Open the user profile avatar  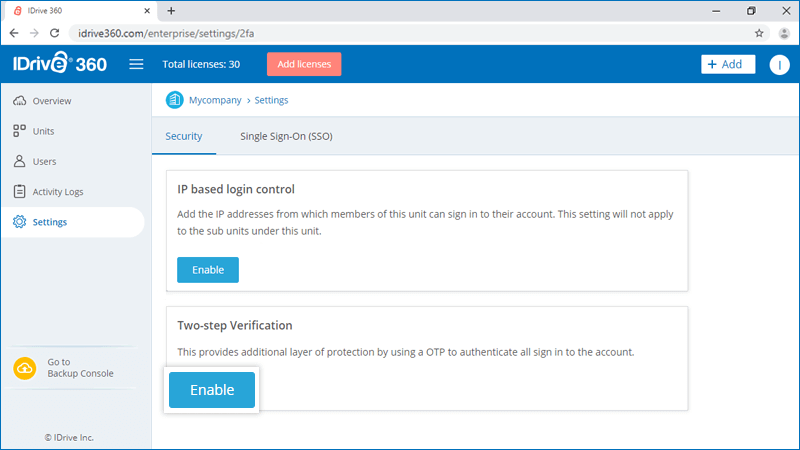point(779,64)
